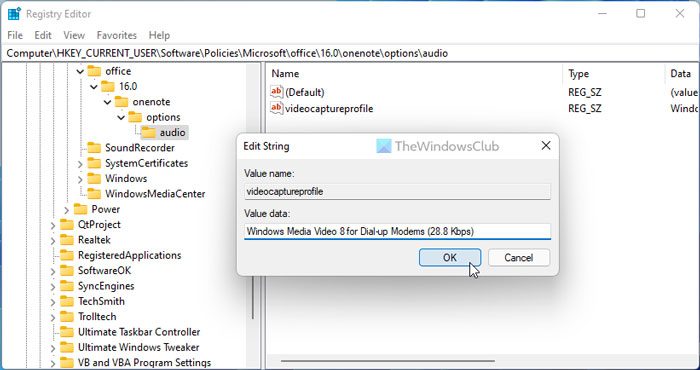Click the Trolltech folder icon

(x=67, y=316)
